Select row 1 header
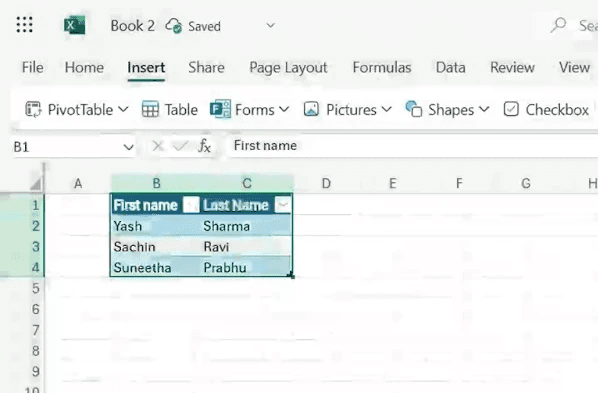598x393 pixels. click(x=22, y=205)
